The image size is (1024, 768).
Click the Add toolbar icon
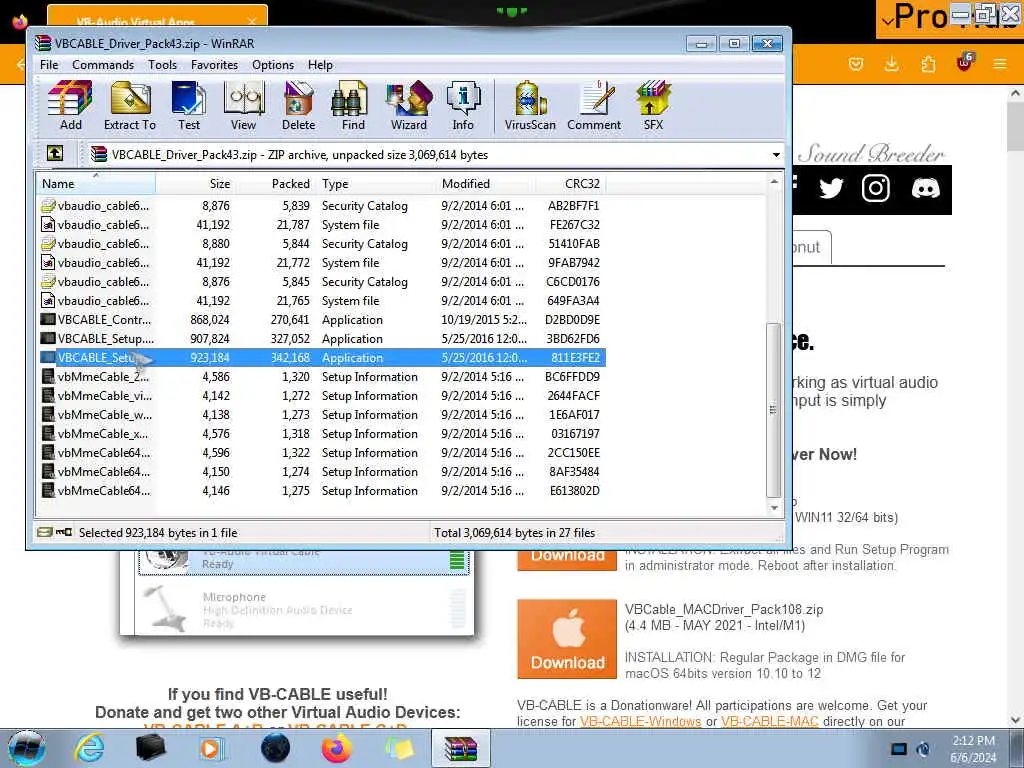pos(70,106)
